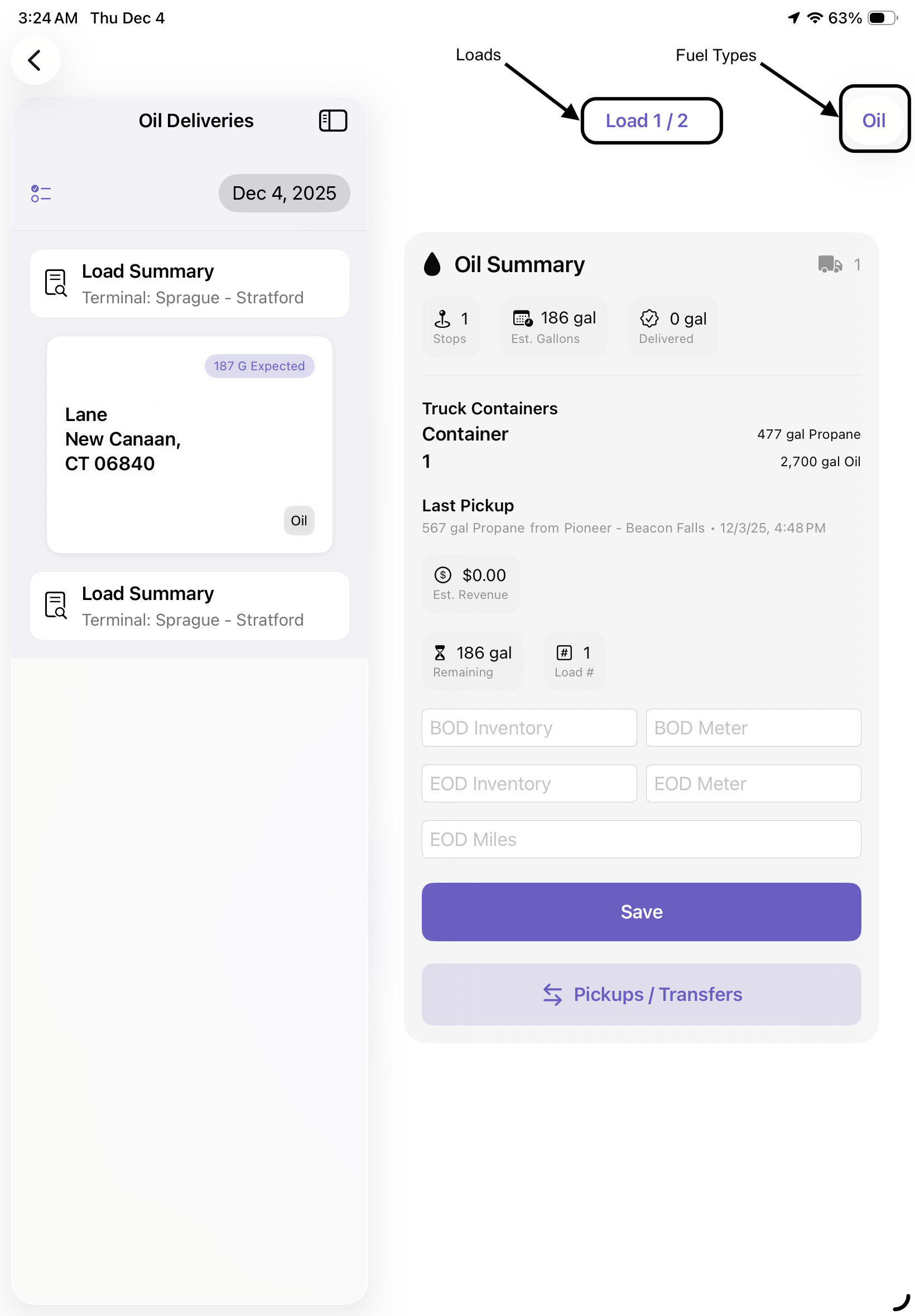Screen dimensions: 915x1316
Task: Tap the Delivered checkmark seal icon
Action: pyautogui.click(x=649, y=318)
